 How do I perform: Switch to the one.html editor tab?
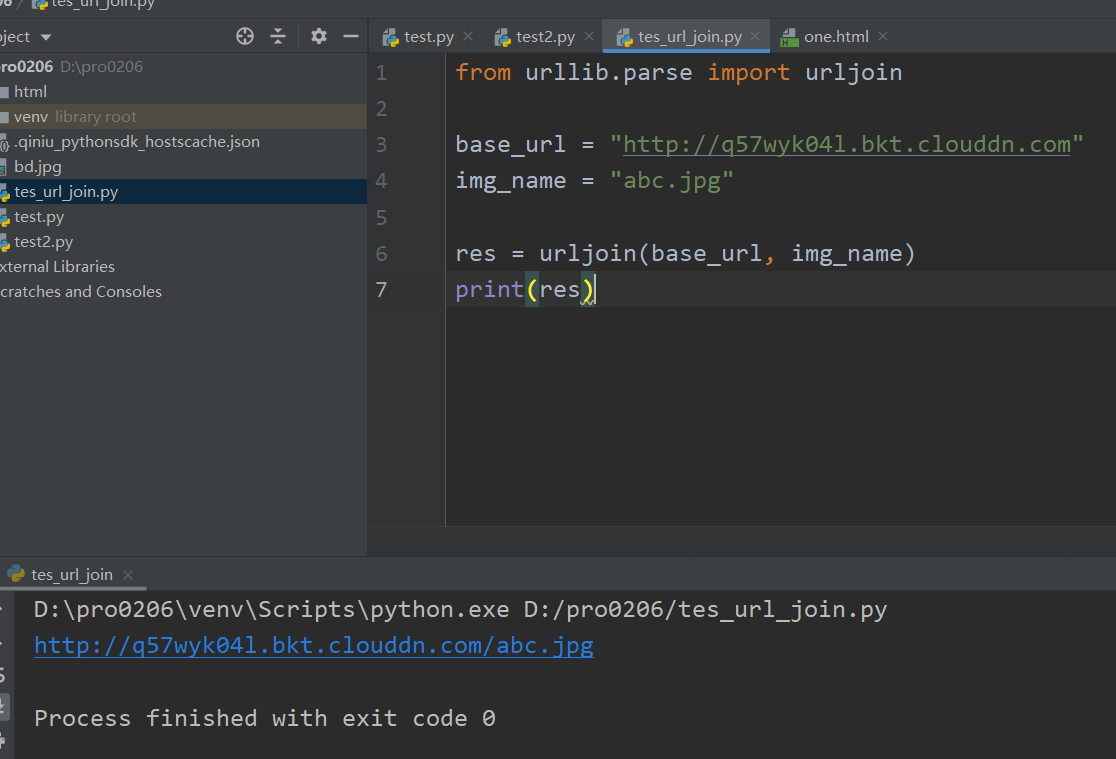836,36
